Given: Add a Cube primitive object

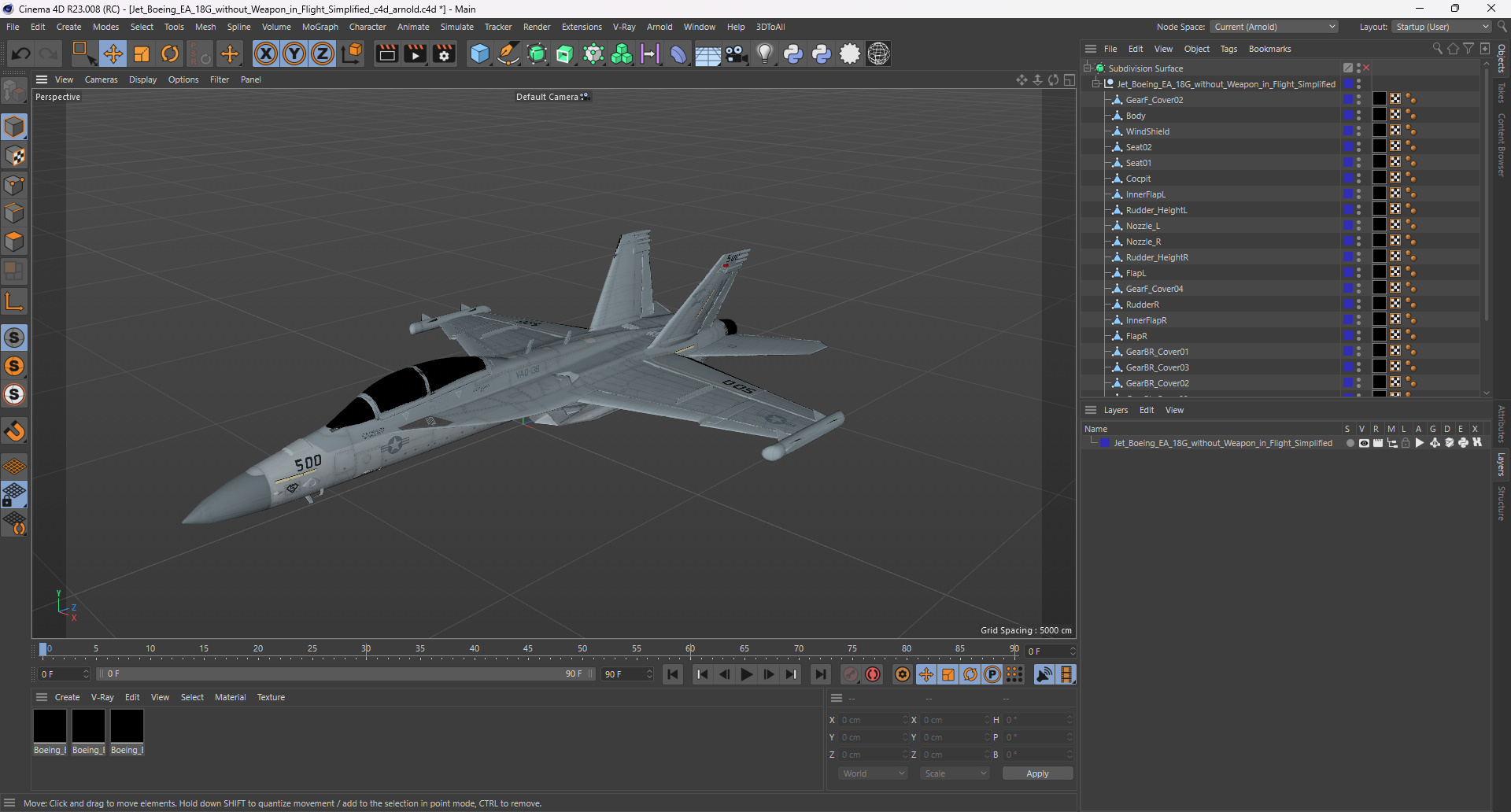Looking at the screenshot, I should click(479, 54).
